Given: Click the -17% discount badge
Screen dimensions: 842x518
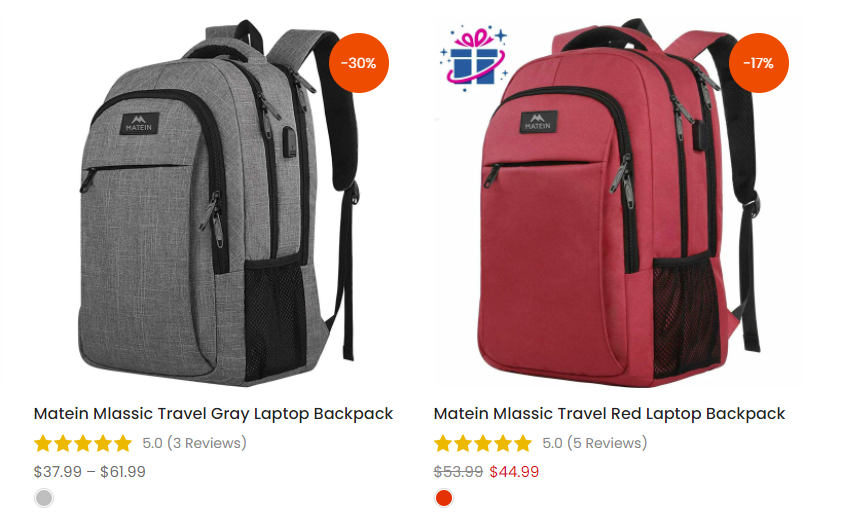Looking at the screenshot, I should point(758,63).
